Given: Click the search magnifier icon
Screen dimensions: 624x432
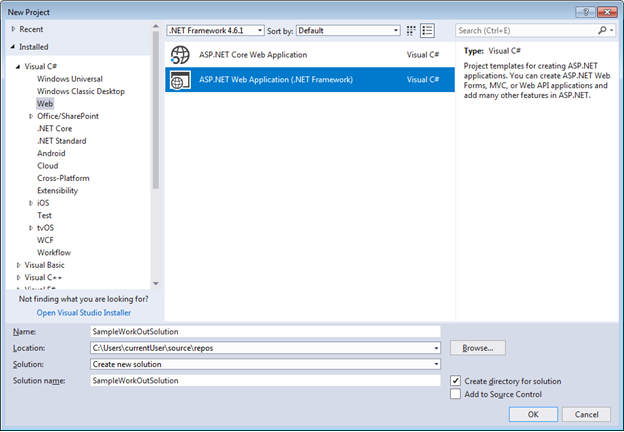Looking at the screenshot, I should (x=602, y=30).
